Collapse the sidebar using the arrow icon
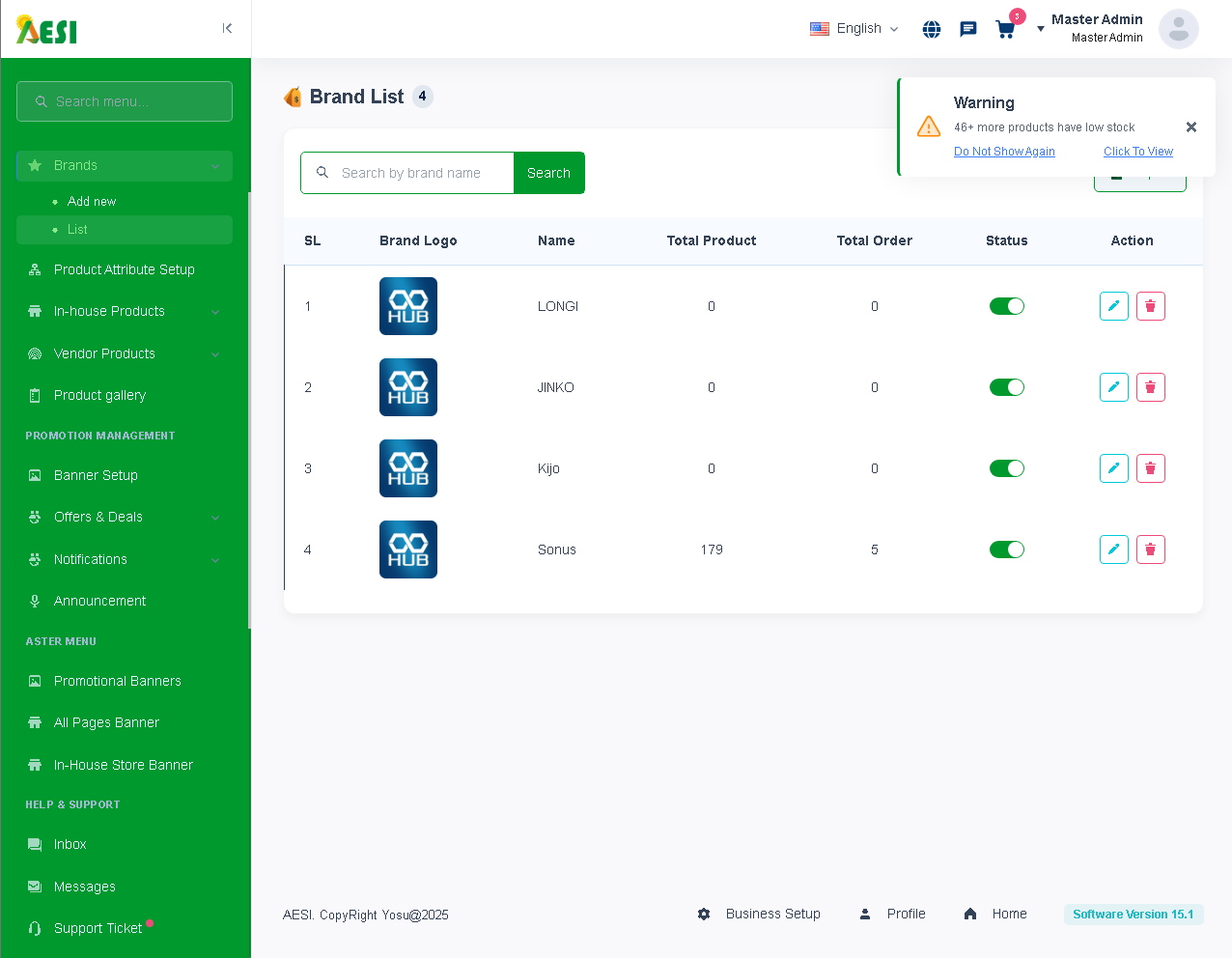Screen dimensions: 1232x958 click(227, 28)
